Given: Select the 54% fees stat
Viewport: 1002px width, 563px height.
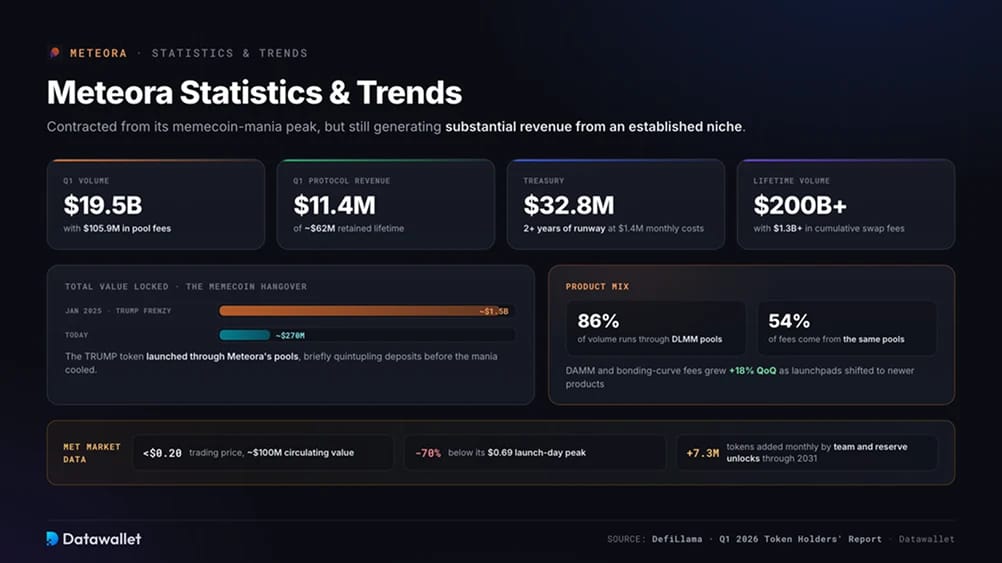Looking at the screenshot, I should coord(789,321).
